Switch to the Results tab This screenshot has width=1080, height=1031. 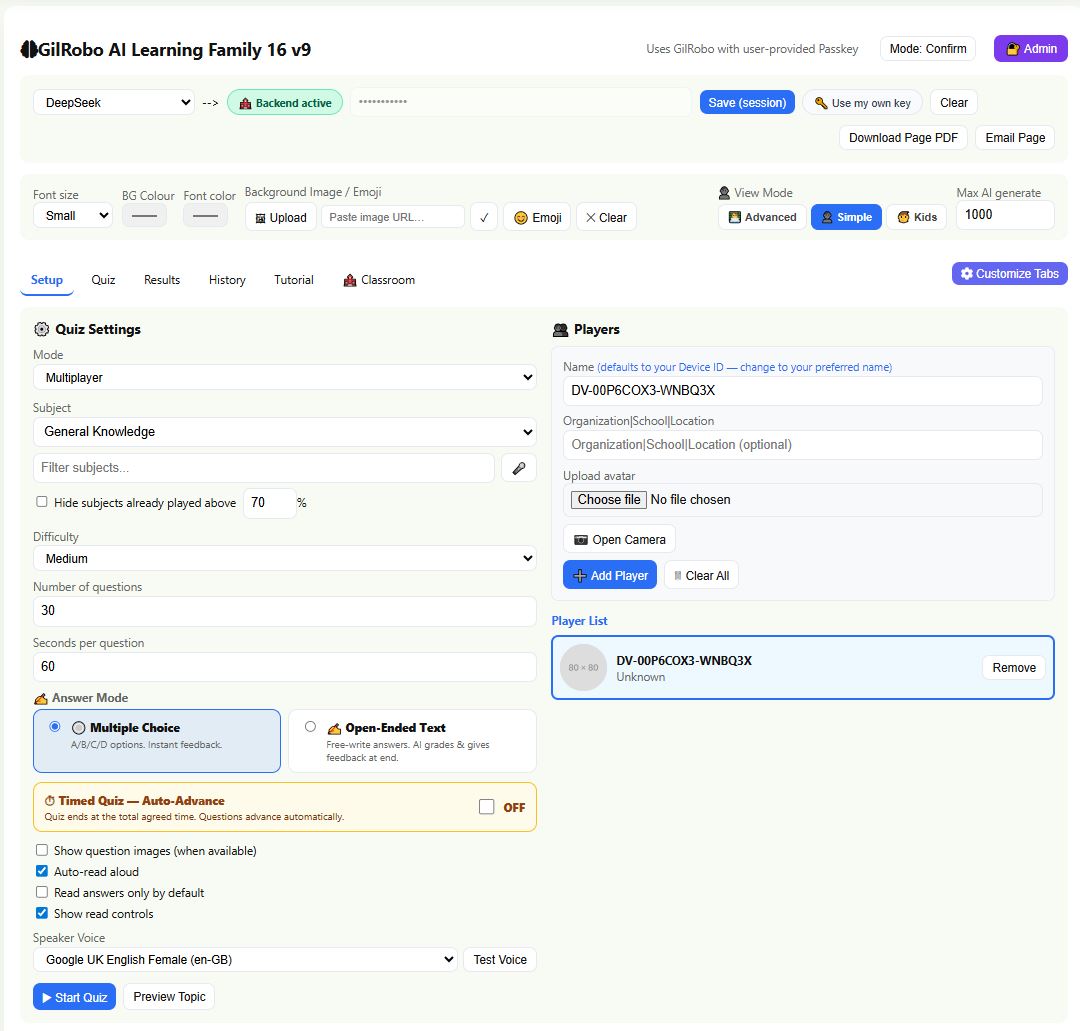[x=162, y=280]
